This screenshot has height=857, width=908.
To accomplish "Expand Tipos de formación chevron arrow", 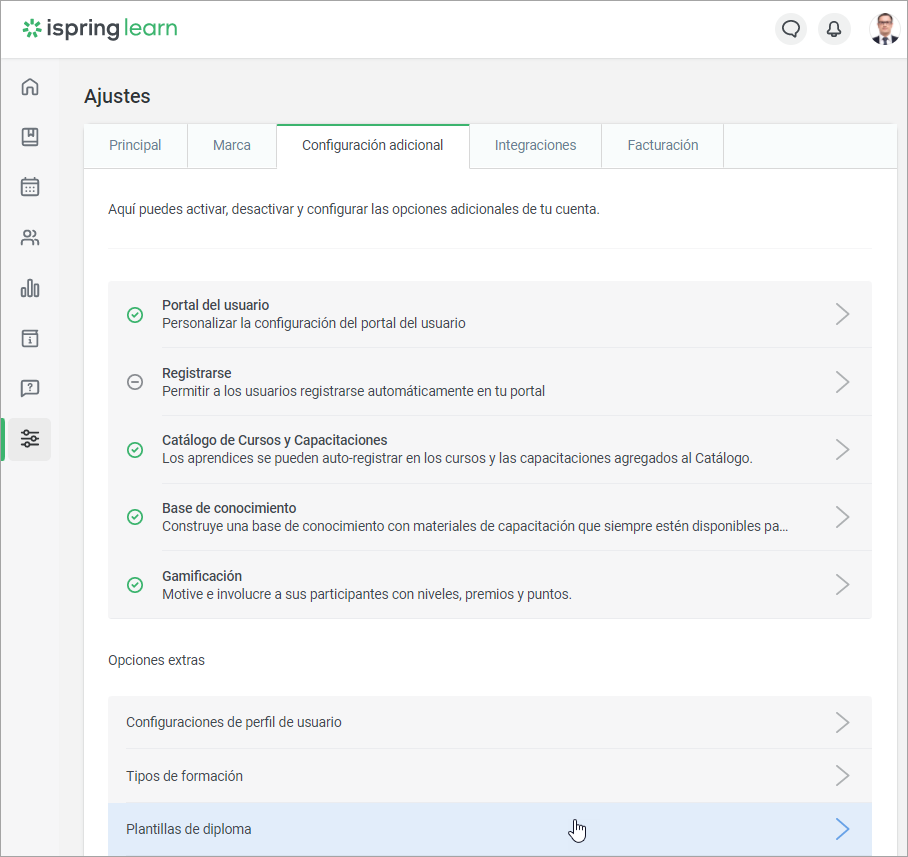I will [842, 776].
